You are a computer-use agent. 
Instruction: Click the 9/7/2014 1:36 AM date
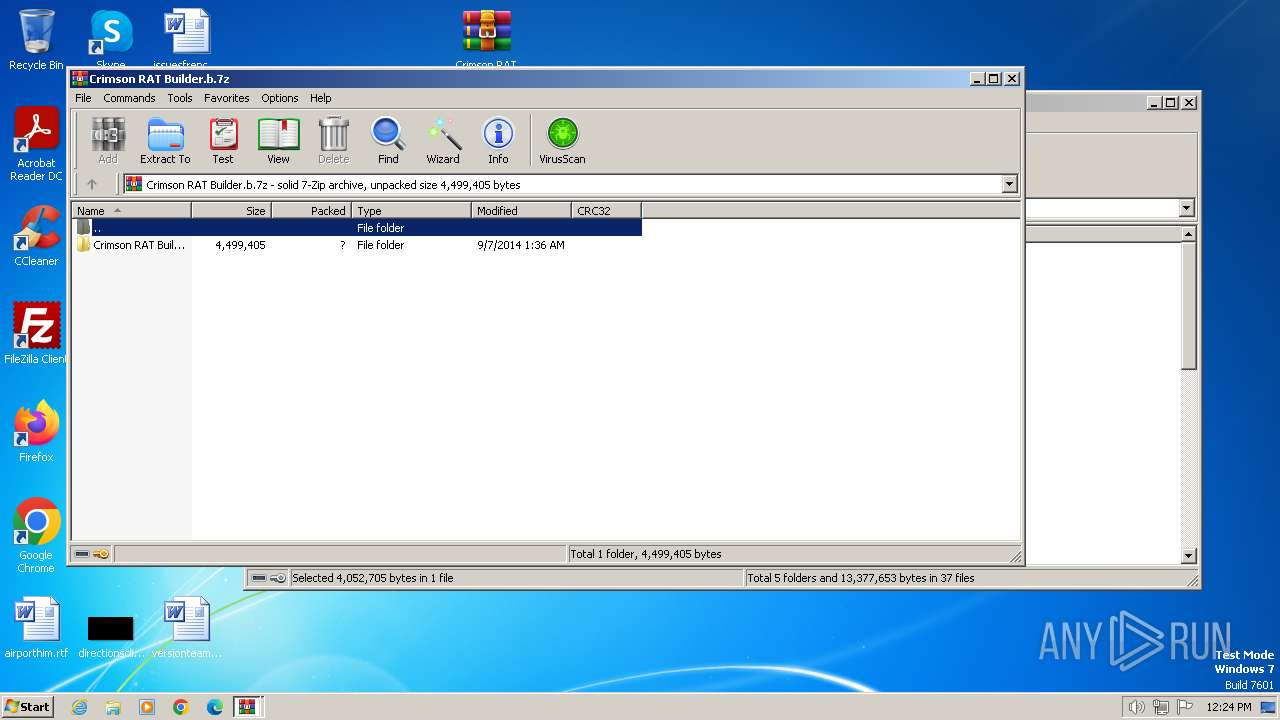(521, 245)
